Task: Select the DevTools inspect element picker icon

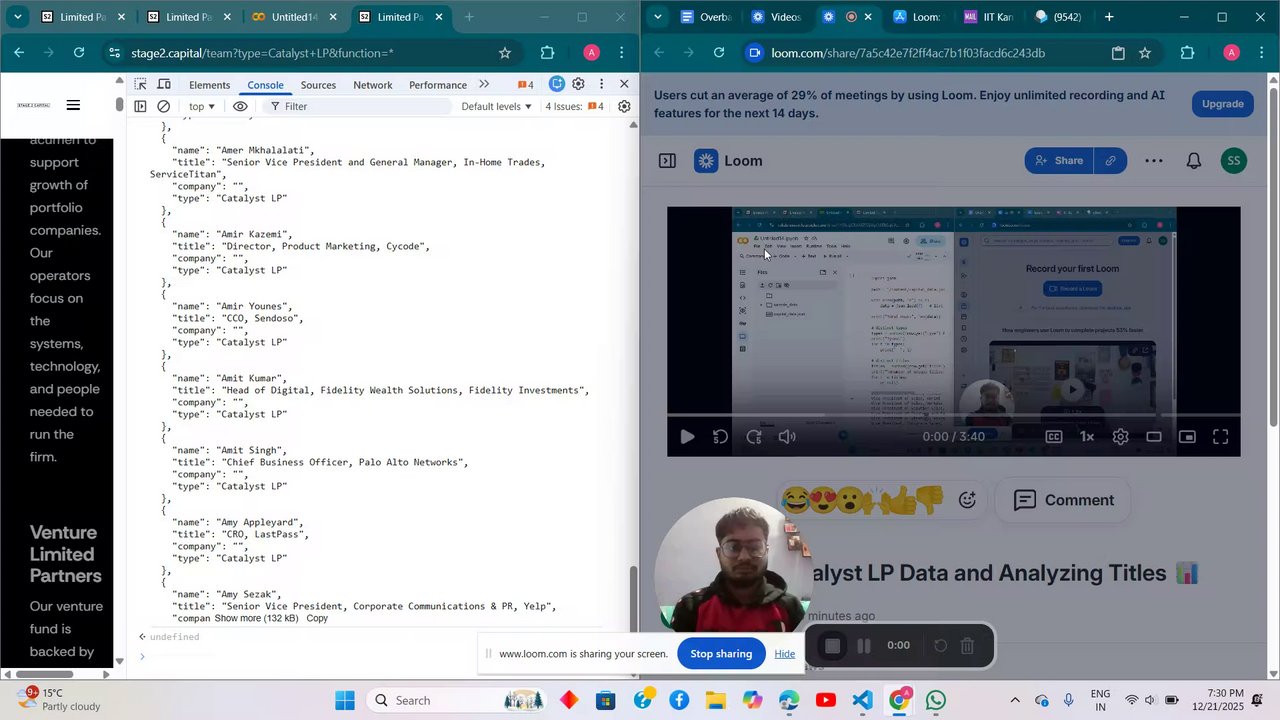Action: point(140,84)
